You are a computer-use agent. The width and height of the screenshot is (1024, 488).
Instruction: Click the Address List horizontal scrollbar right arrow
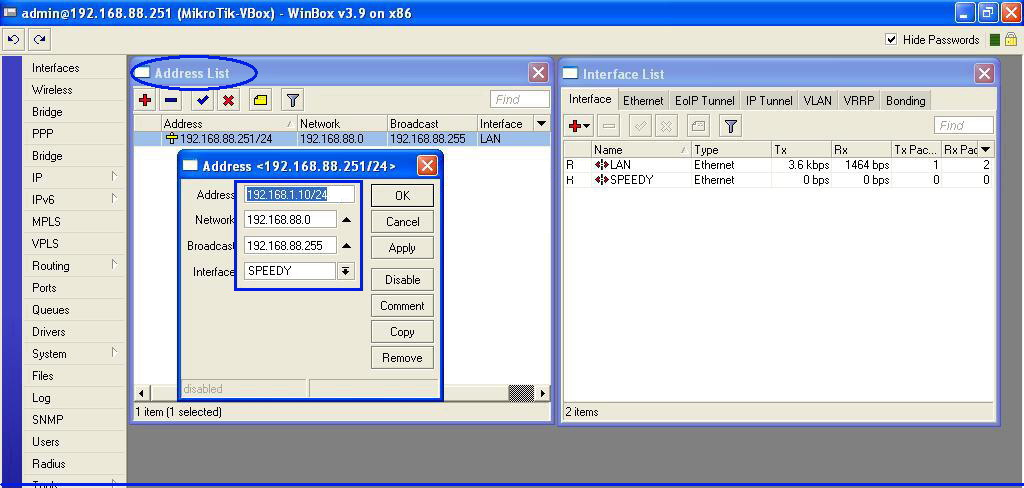pyautogui.click(x=541, y=393)
